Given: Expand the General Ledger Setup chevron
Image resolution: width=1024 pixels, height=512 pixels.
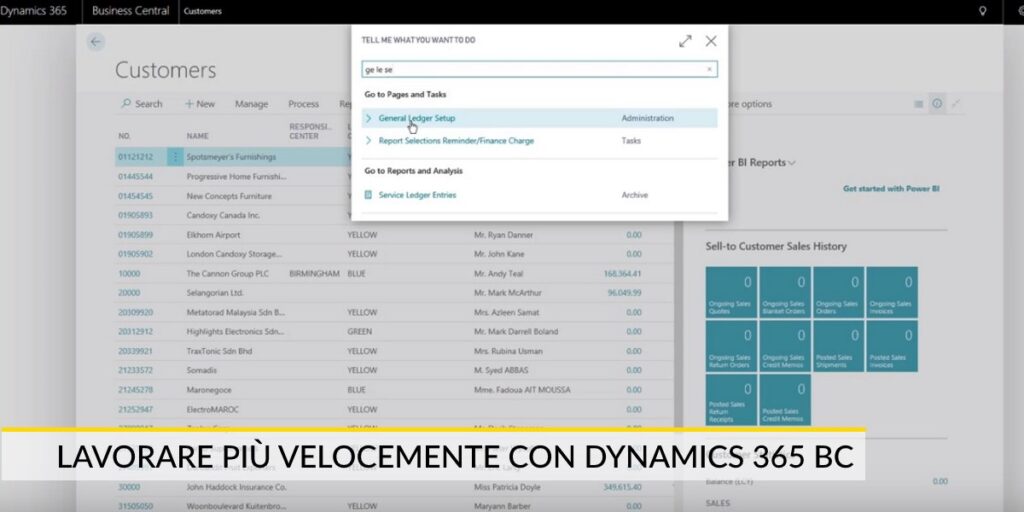Looking at the screenshot, I should (368, 118).
